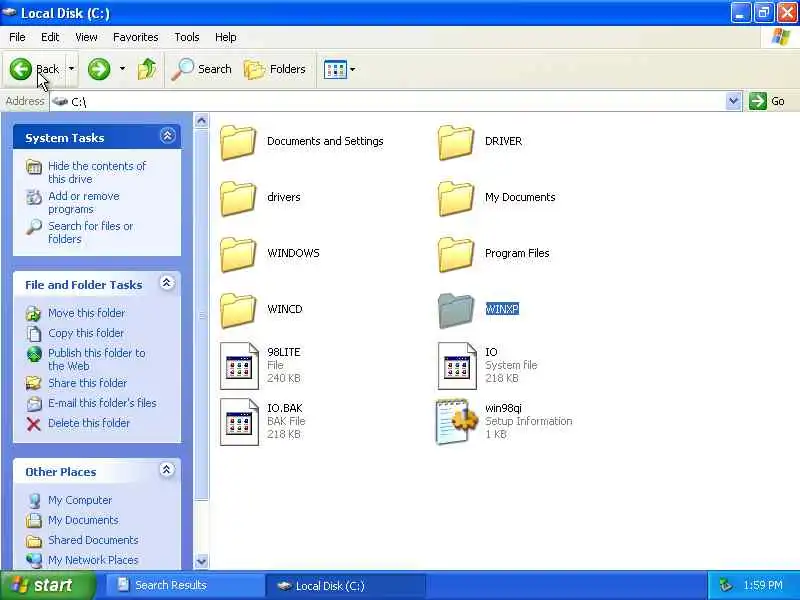This screenshot has height=600, width=800.
Task: Open the Search toolbar button
Action: (x=202, y=69)
